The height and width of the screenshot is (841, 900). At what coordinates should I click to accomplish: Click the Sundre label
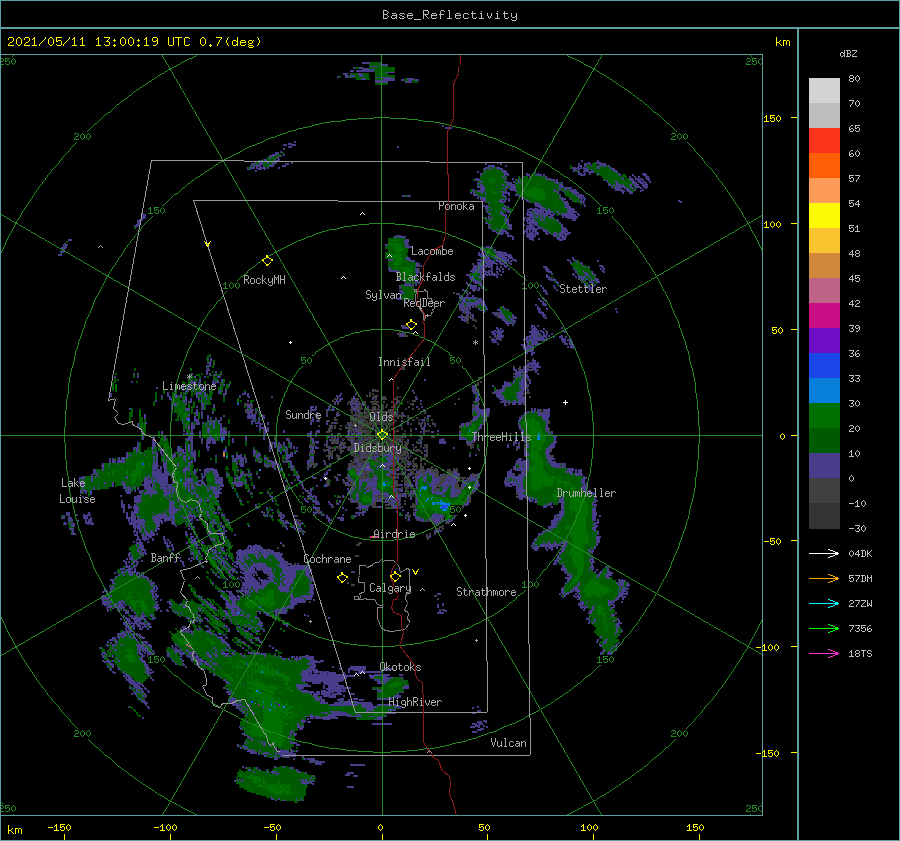click(303, 415)
